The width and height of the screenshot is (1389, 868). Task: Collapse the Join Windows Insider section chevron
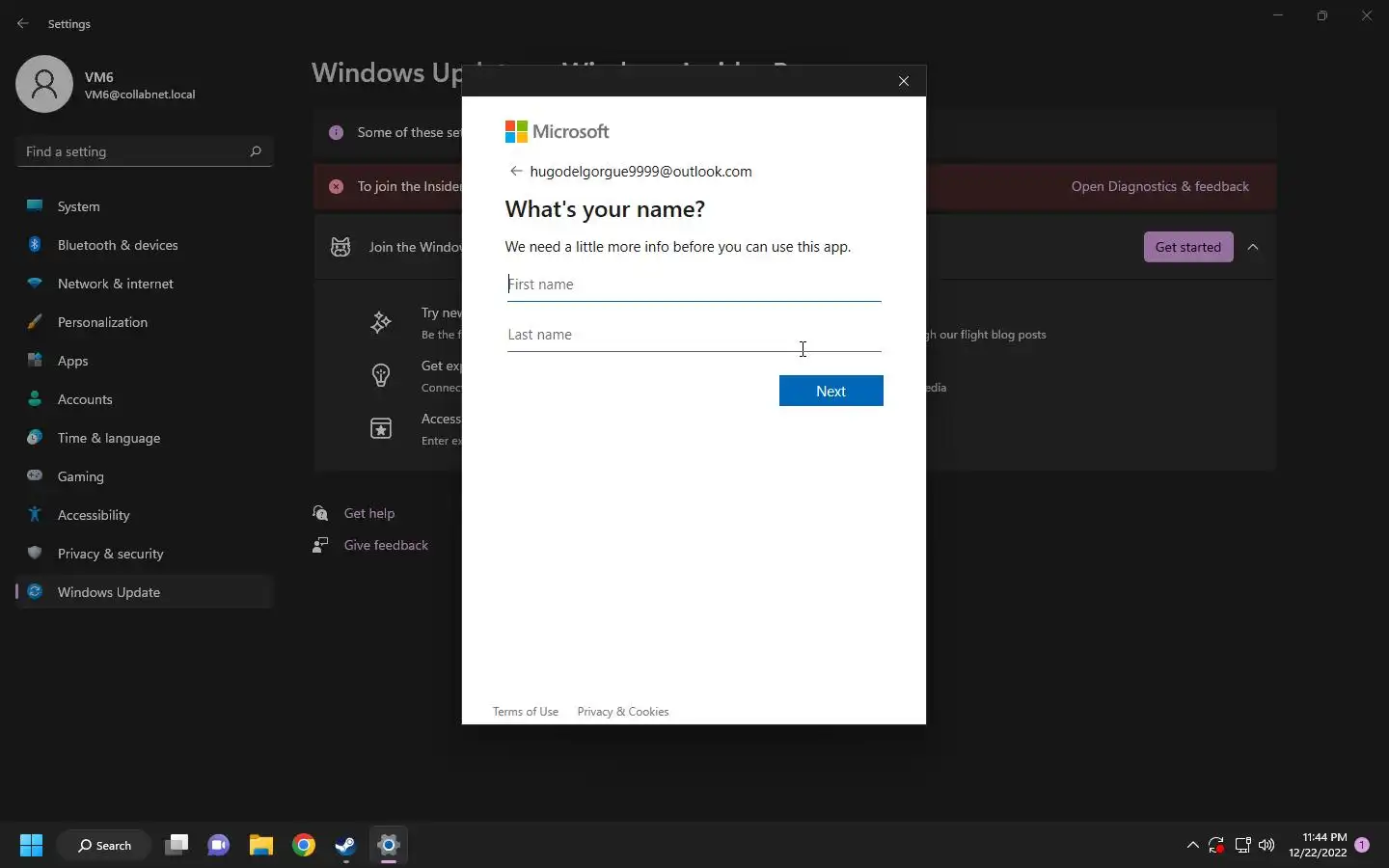pos(1253,247)
